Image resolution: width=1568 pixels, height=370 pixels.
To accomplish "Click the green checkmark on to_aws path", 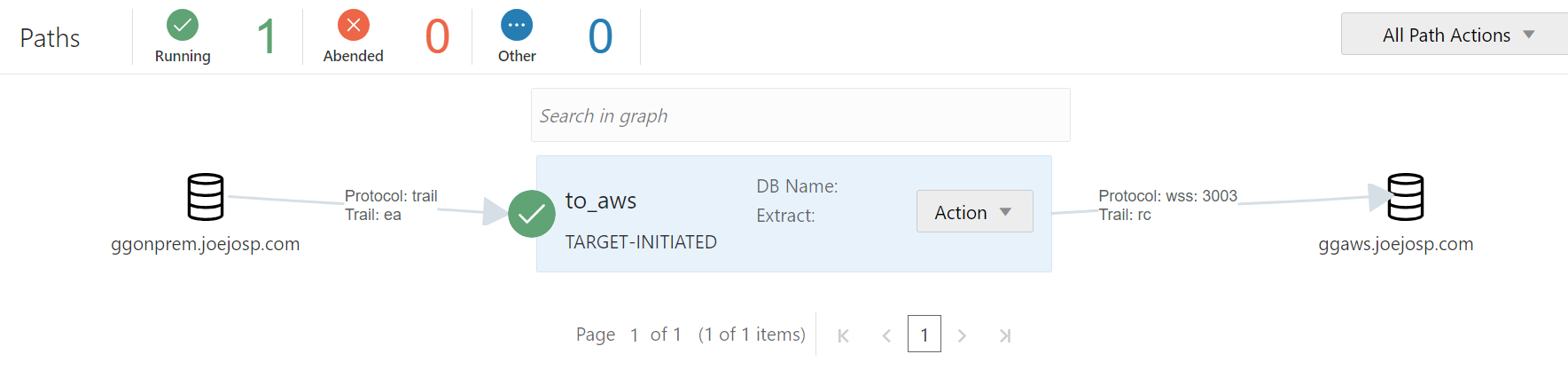I will pyautogui.click(x=532, y=214).
